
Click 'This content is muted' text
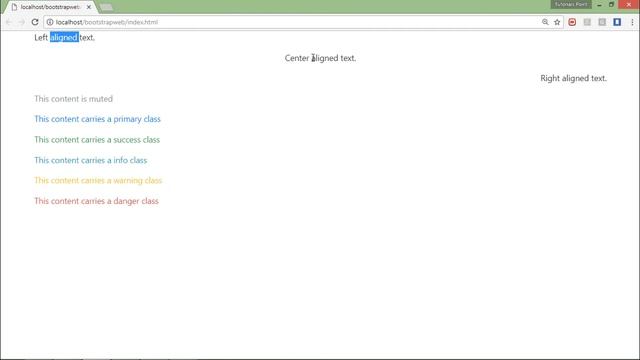73,99
